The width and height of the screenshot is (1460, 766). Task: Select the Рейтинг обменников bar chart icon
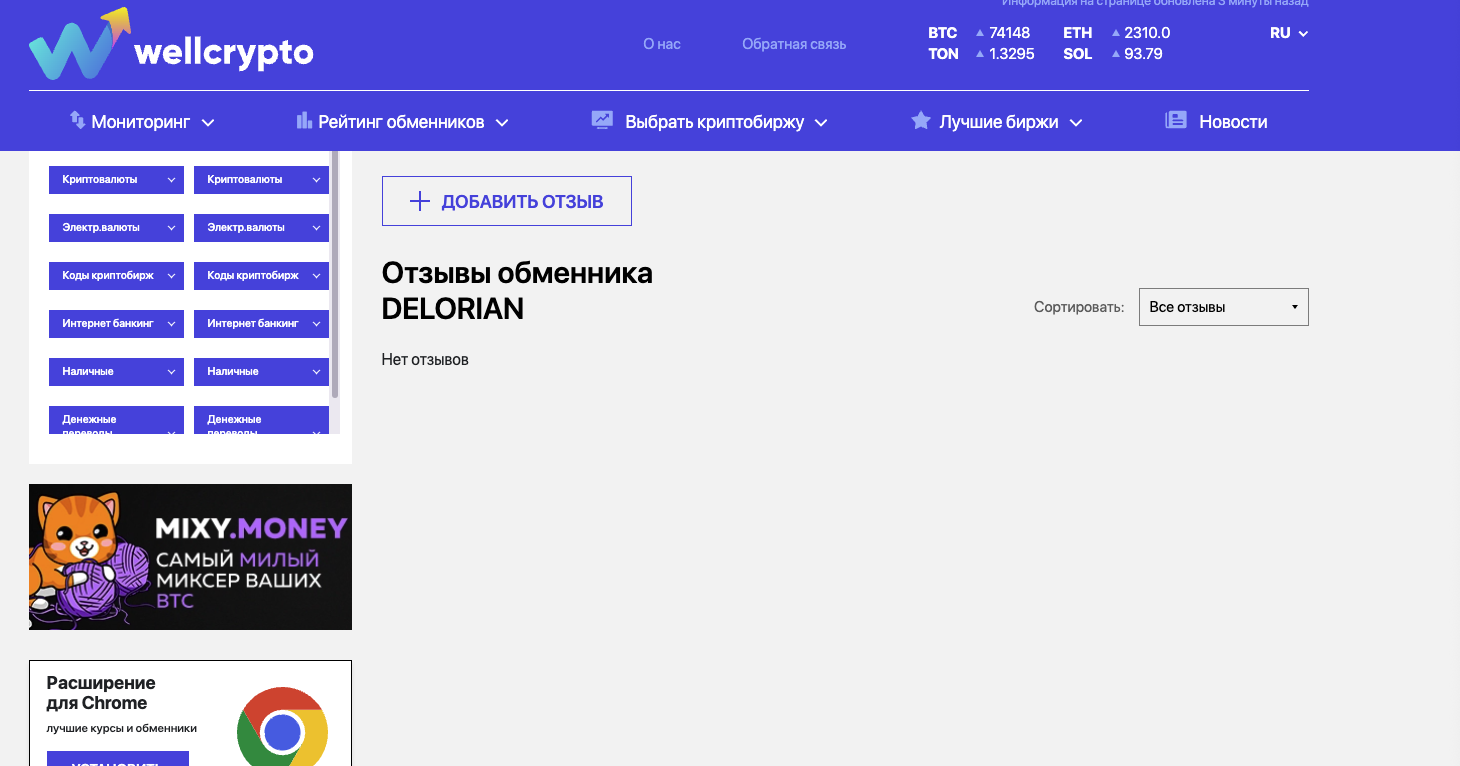tap(303, 121)
